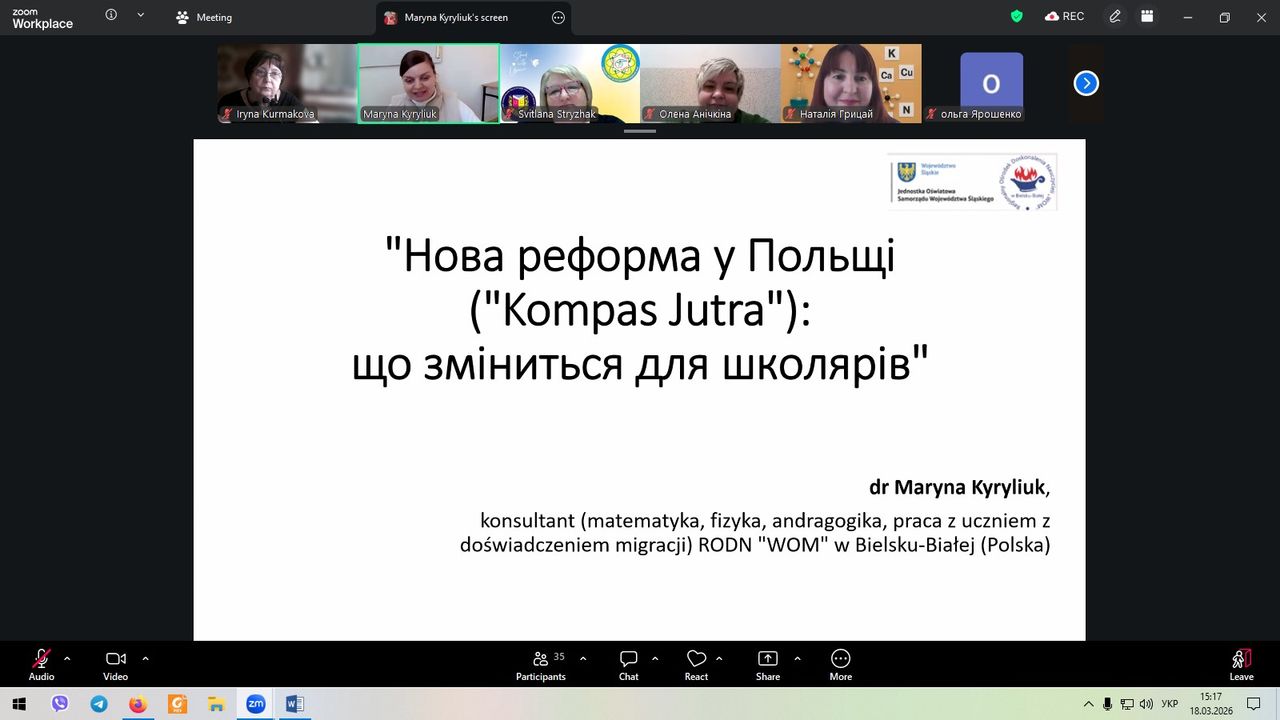This screenshot has height=720, width=1280.
Task: Select Maryna Kyryliuk's screen tab
Action: 455,17
